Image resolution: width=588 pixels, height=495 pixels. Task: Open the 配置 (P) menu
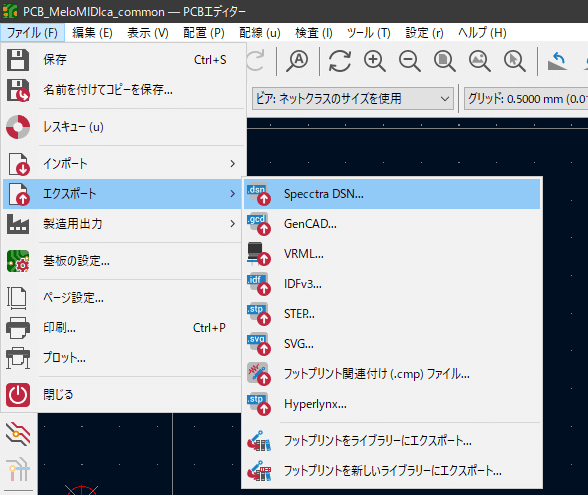[x=204, y=33]
